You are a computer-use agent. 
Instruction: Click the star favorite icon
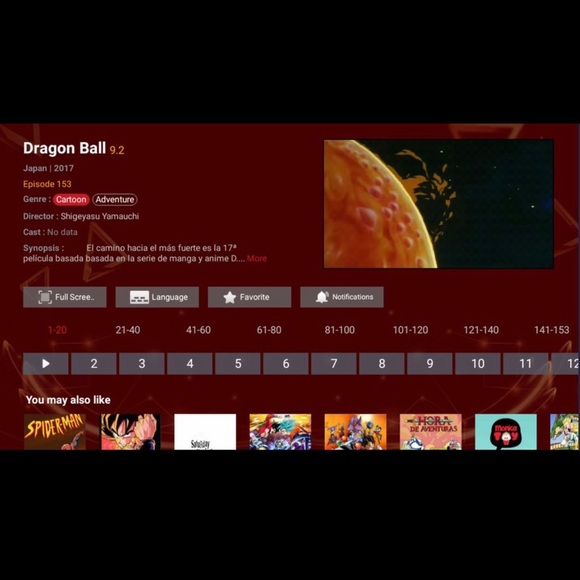pos(230,297)
